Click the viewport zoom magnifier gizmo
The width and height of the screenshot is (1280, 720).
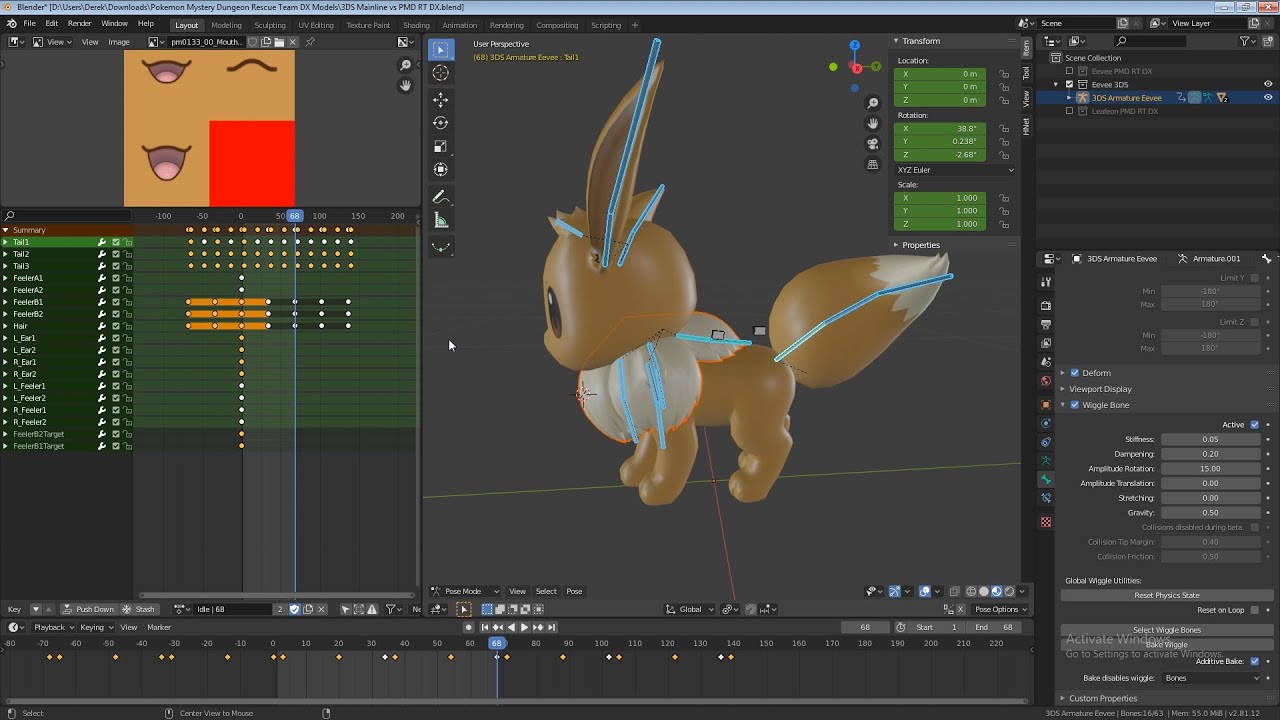point(873,103)
